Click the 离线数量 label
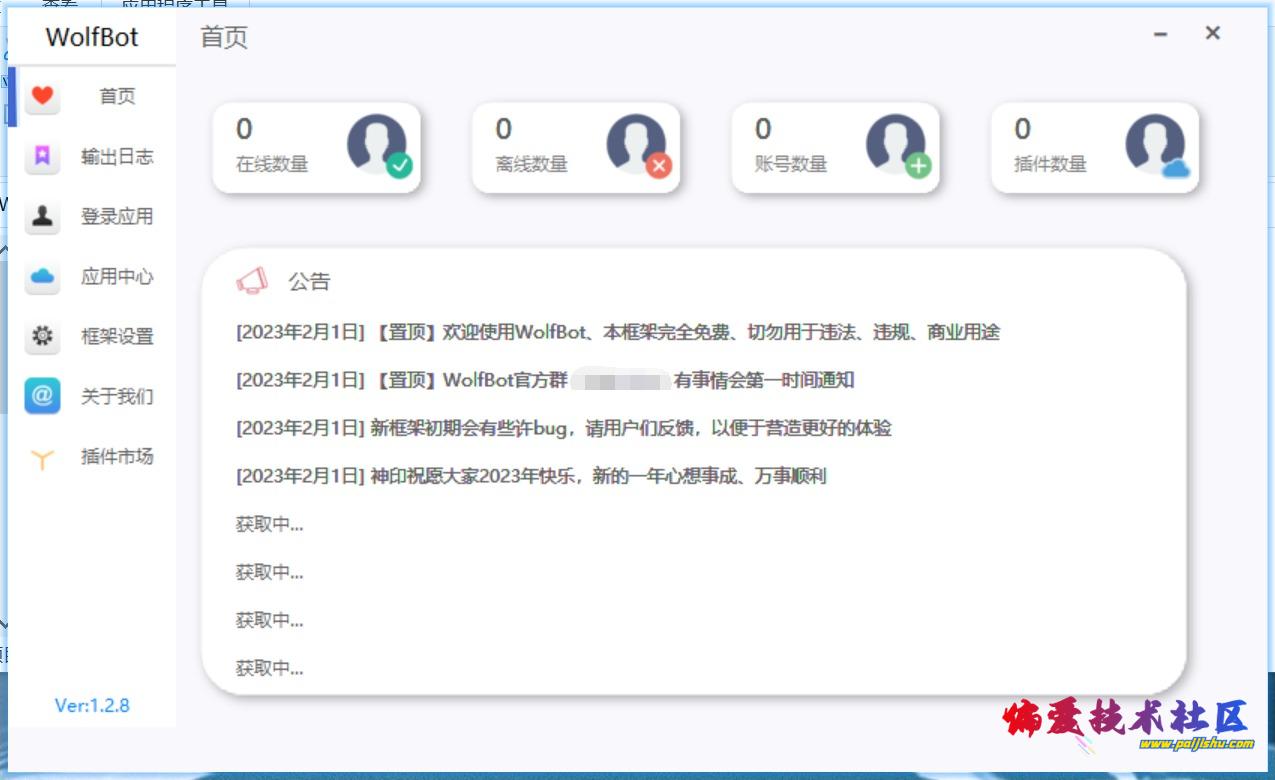Viewport: 1275px width, 780px height. click(532, 164)
